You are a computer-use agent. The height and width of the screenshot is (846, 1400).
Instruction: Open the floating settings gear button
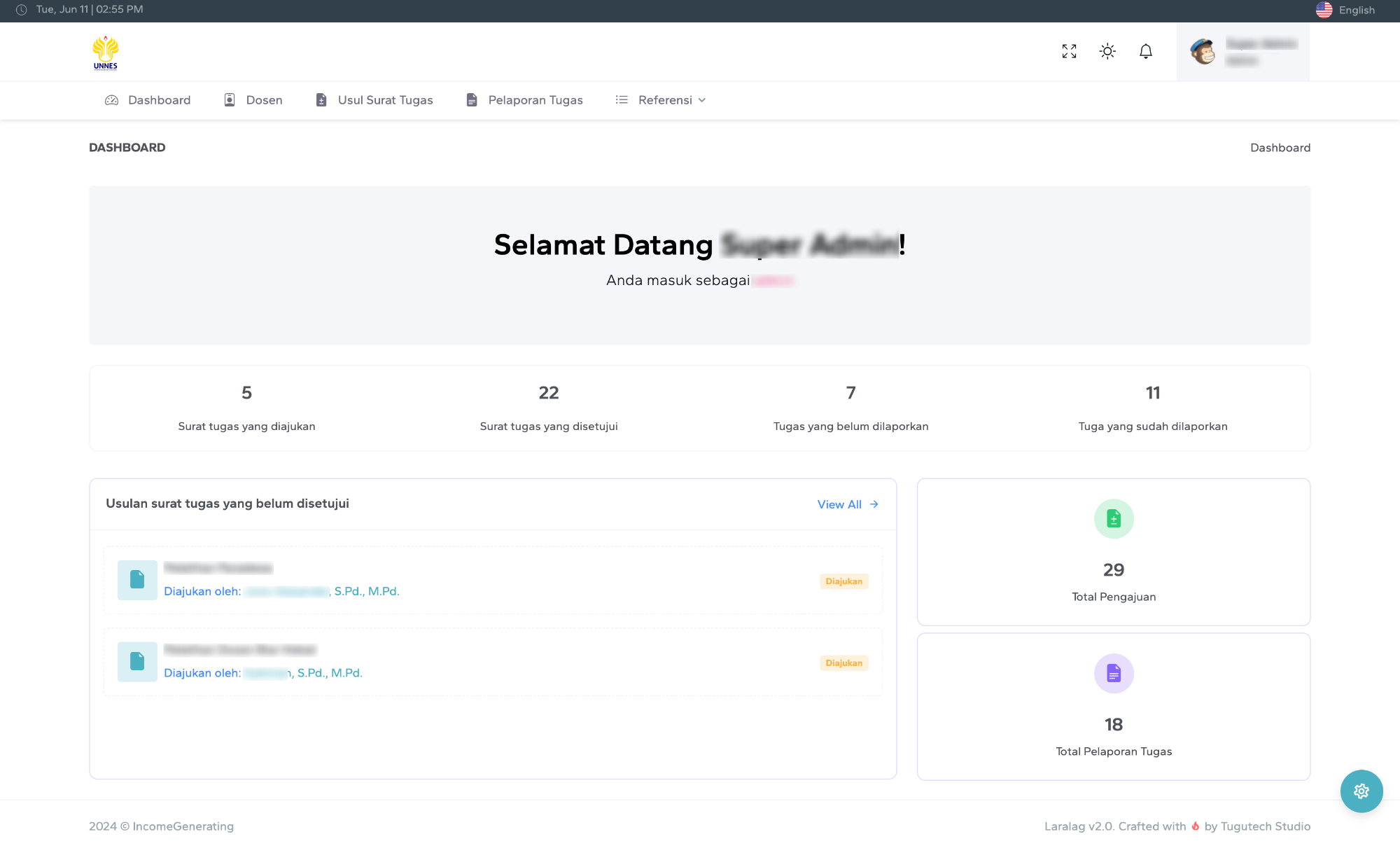[x=1361, y=791]
